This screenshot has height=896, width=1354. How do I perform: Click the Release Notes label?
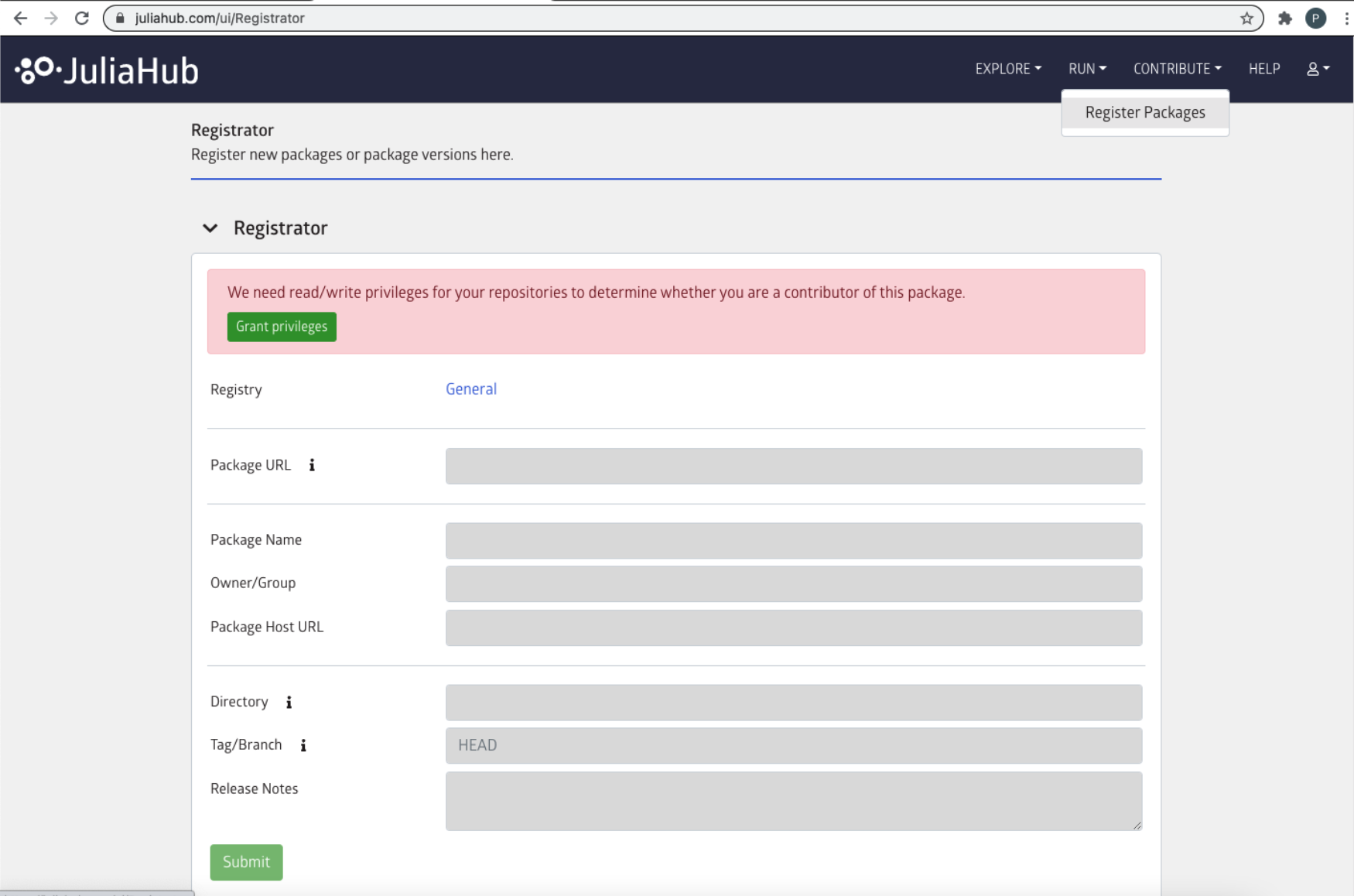click(254, 788)
